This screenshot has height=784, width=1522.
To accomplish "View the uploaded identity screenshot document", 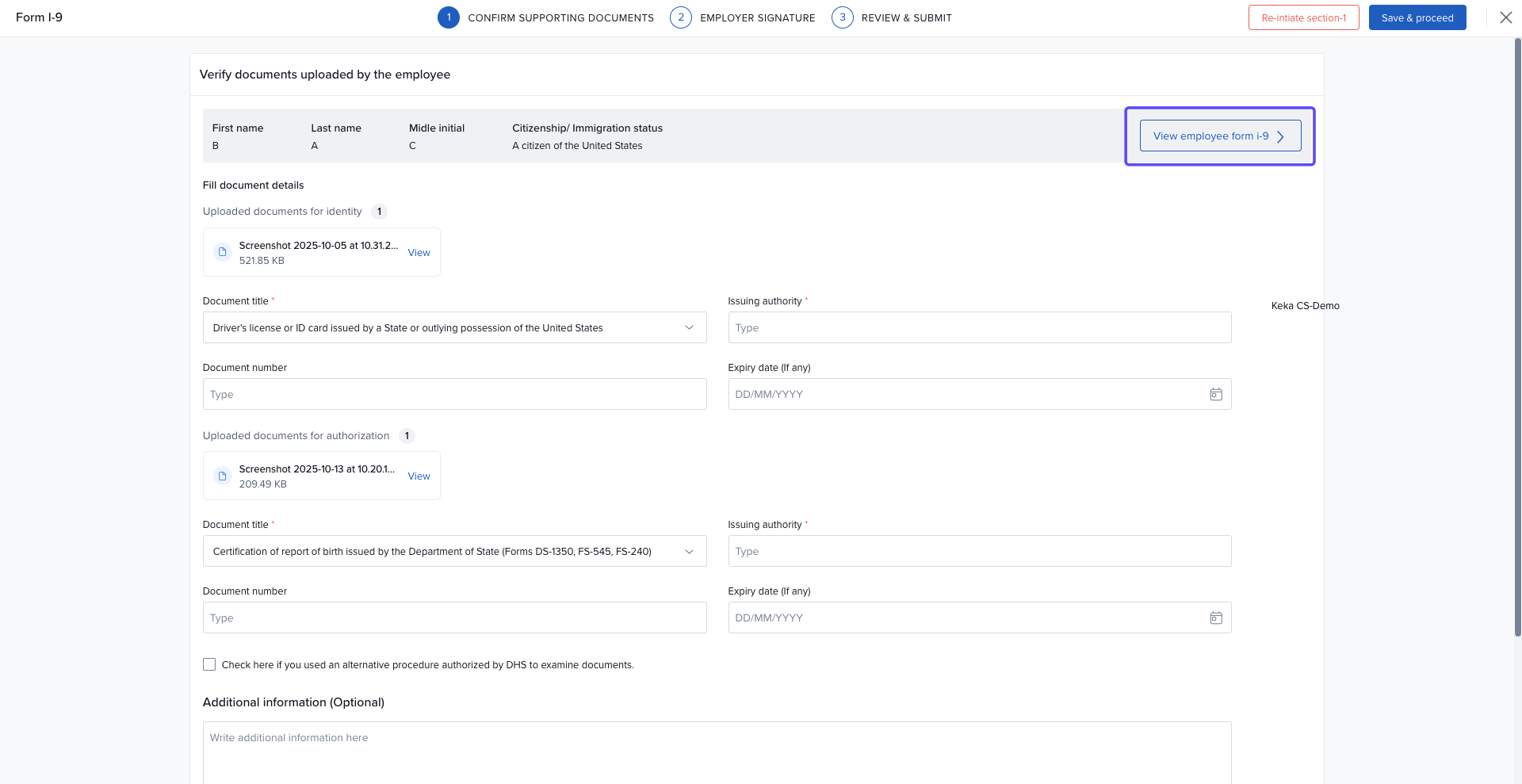I will (419, 253).
